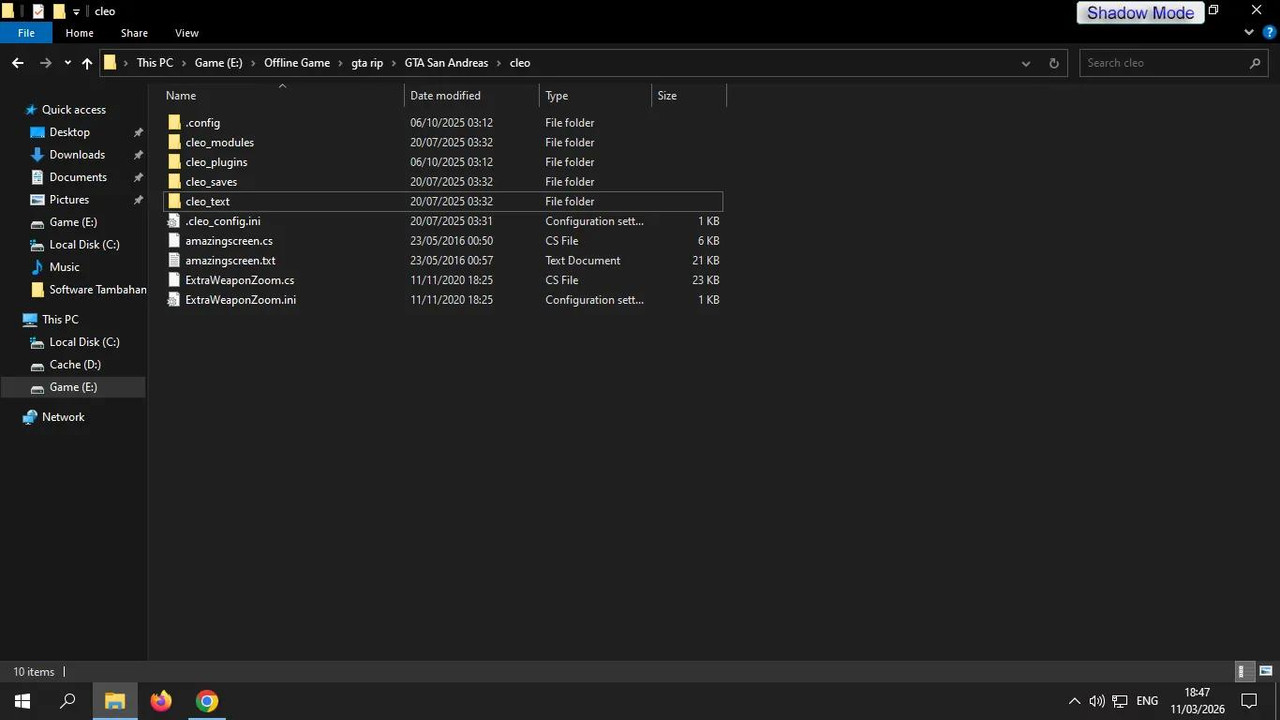The height and width of the screenshot is (720, 1280).
Task: Refresh the cleo folder view
Action: pyautogui.click(x=1053, y=63)
